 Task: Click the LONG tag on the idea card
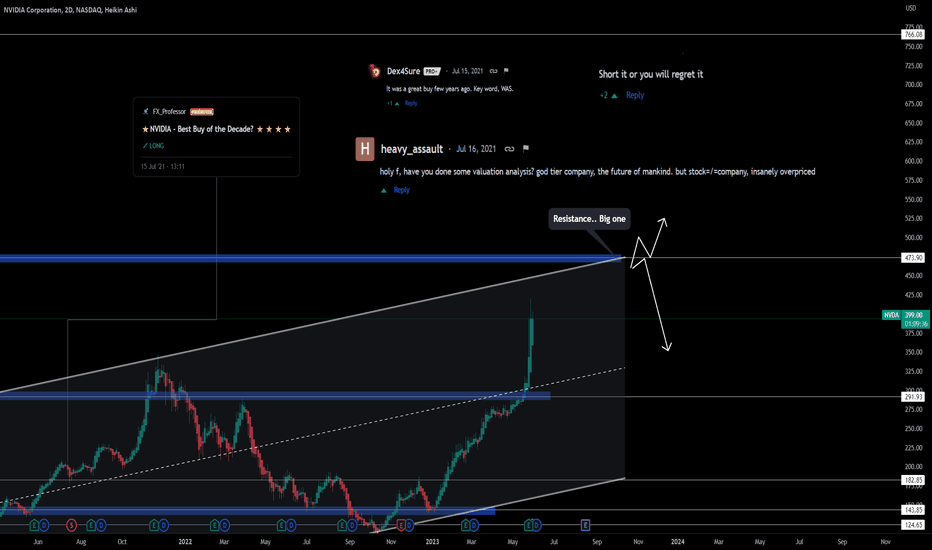[x=153, y=146]
